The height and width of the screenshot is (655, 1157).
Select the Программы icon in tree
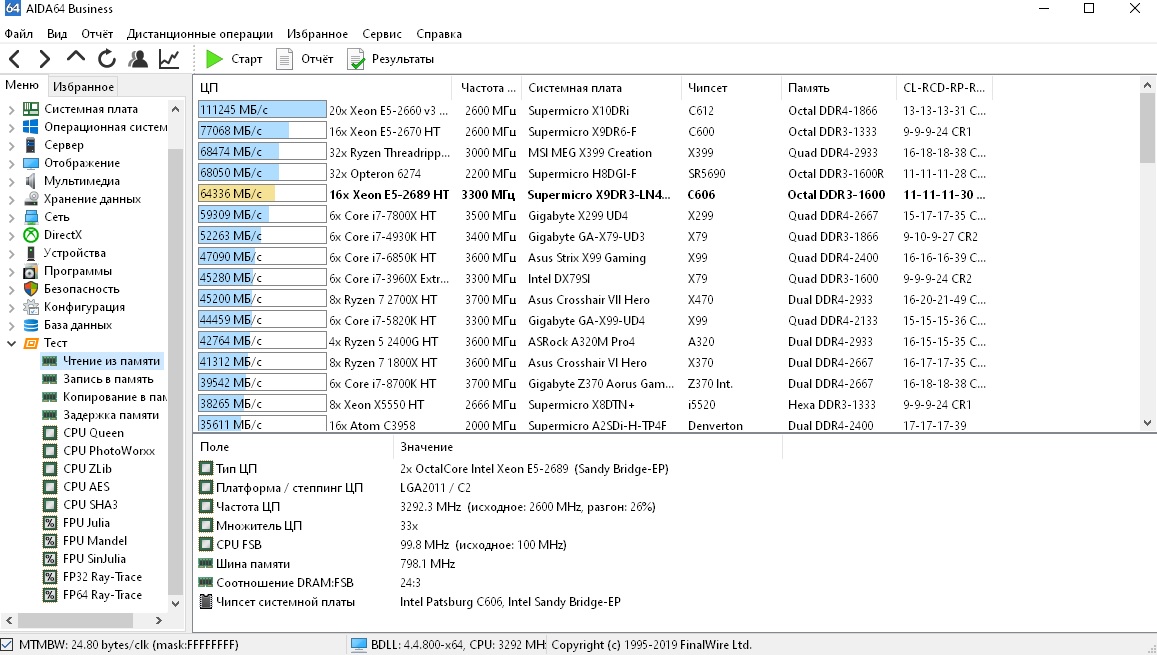point(31,271)
